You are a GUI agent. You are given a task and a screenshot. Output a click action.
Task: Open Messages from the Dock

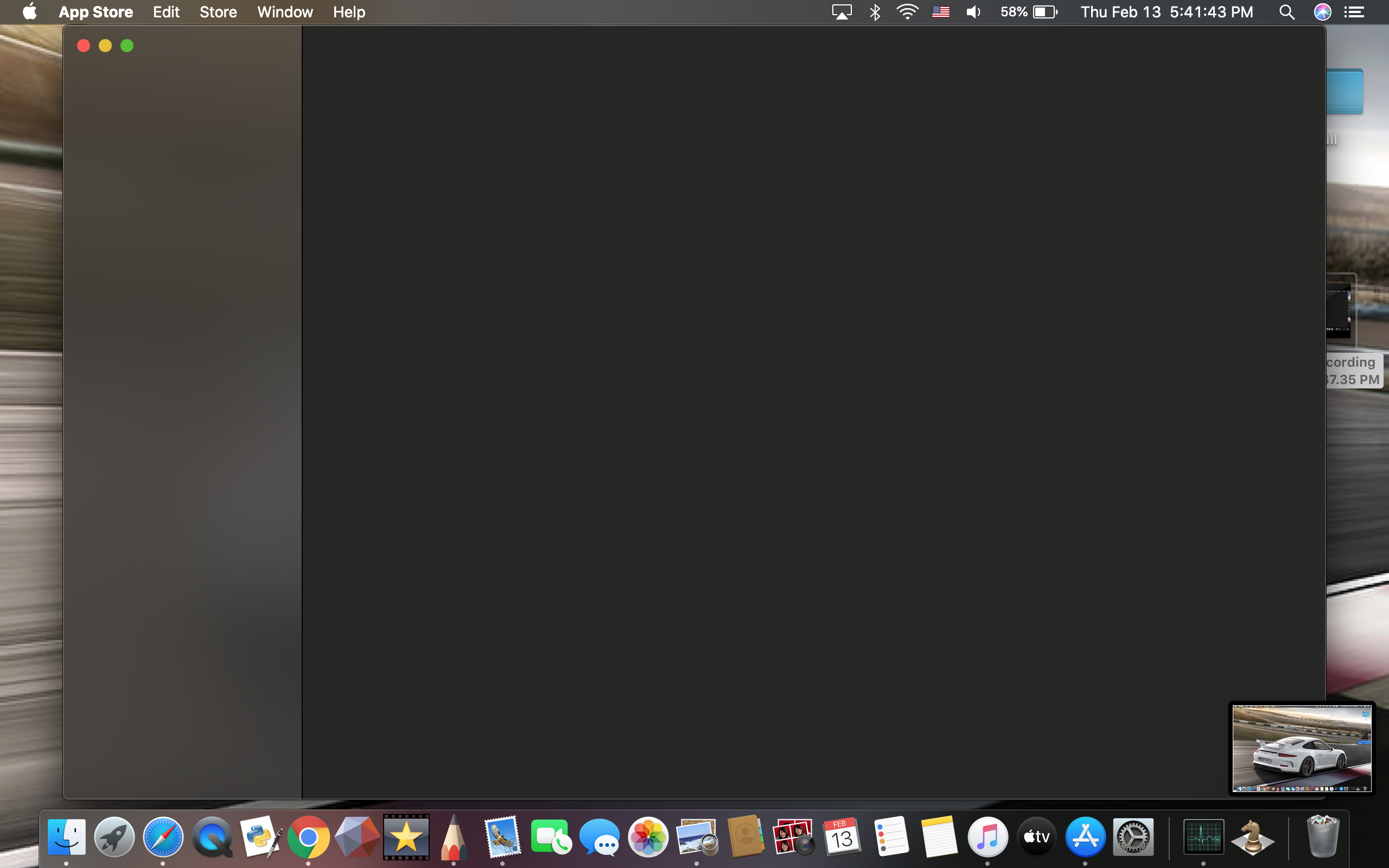(x=599, y=837)
